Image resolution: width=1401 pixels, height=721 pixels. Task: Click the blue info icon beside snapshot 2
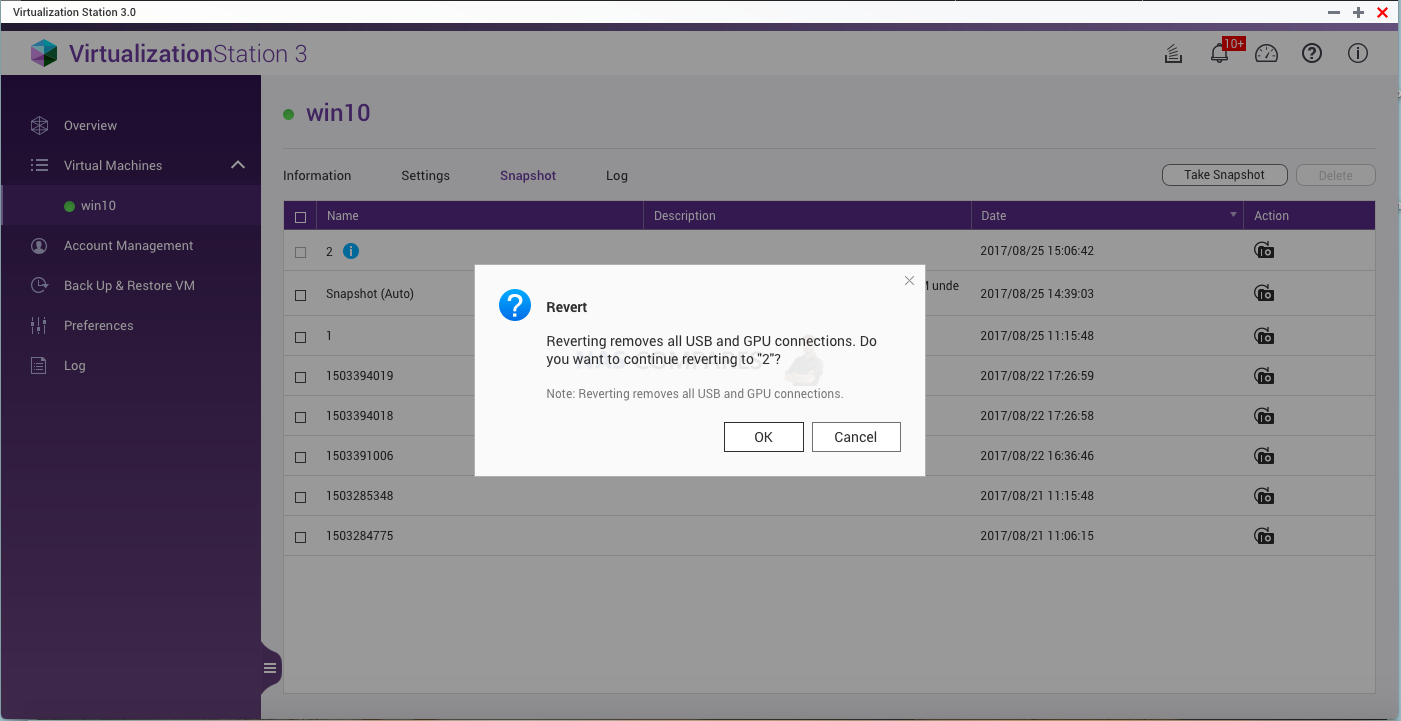[351, 251]
